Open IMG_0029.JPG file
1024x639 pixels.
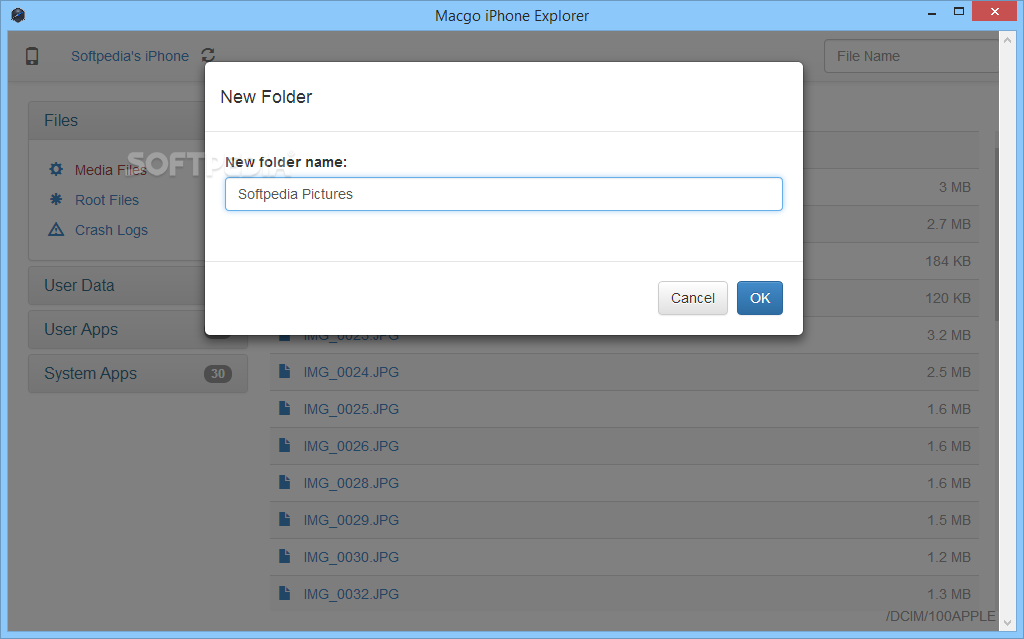tap(351, 520)
